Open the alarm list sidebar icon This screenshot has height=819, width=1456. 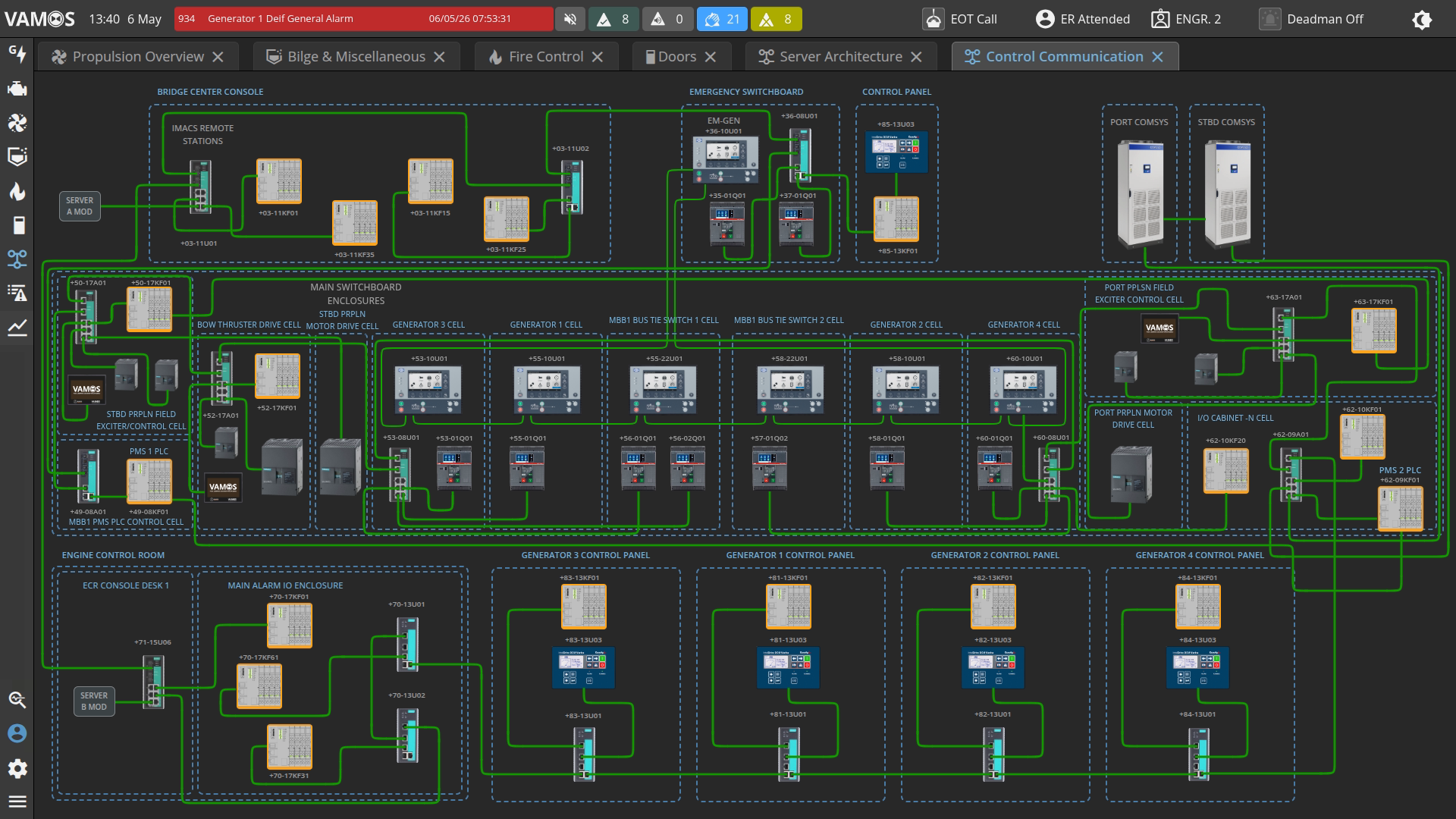pyautogui.click(x=17, y=293)
